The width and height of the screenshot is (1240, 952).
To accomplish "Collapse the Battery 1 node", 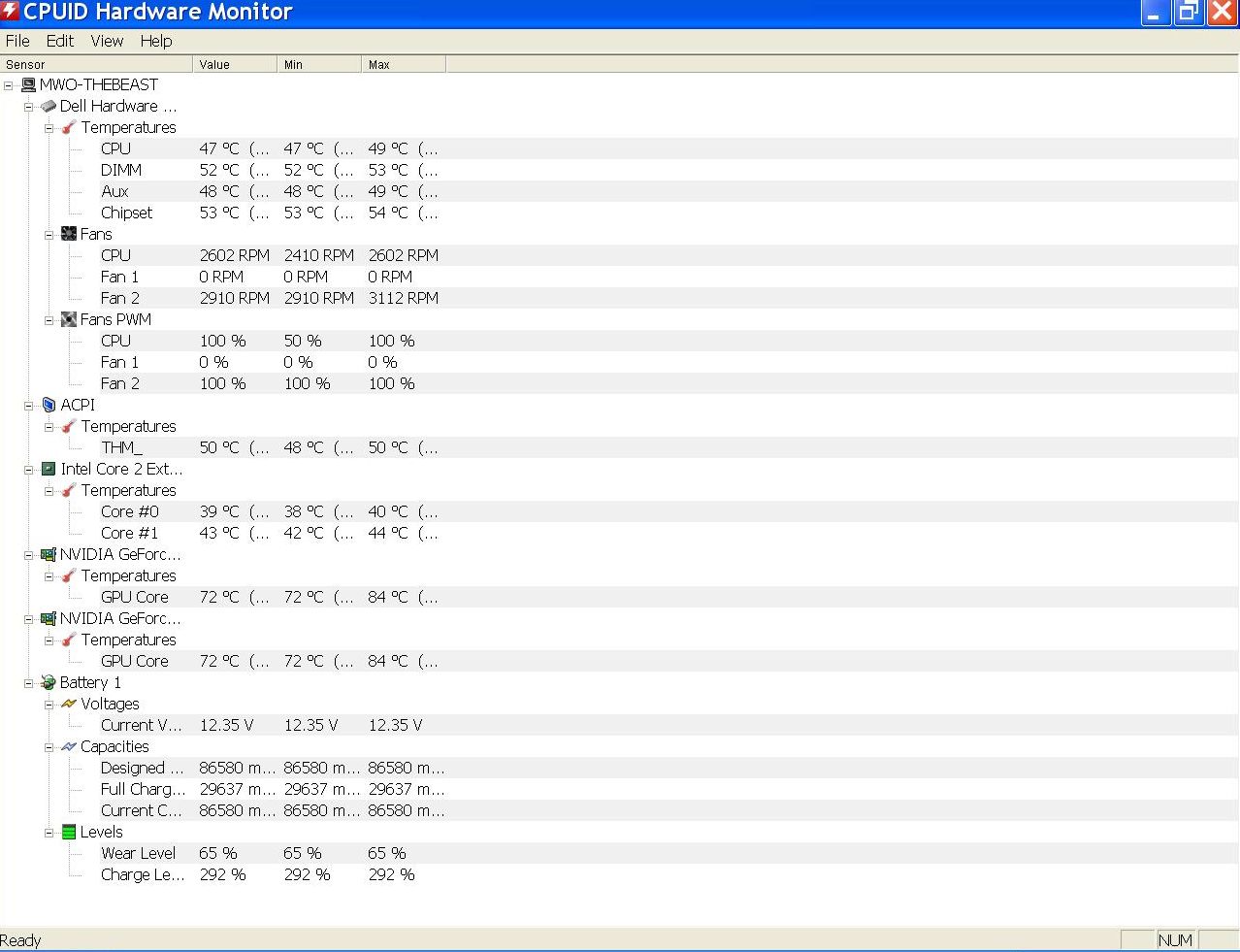I will (x=29, y=683).
